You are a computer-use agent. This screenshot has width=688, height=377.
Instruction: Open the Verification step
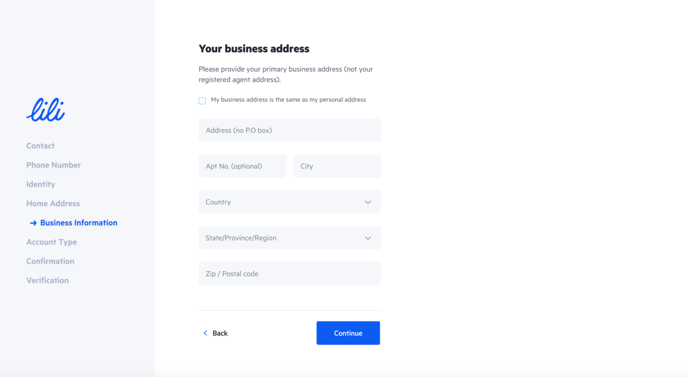pyautogui.click(x=47, y=280)
